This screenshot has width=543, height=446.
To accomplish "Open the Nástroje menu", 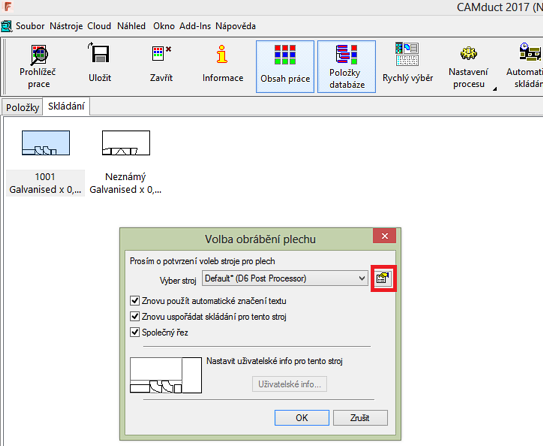I will (x=66, y=26).
